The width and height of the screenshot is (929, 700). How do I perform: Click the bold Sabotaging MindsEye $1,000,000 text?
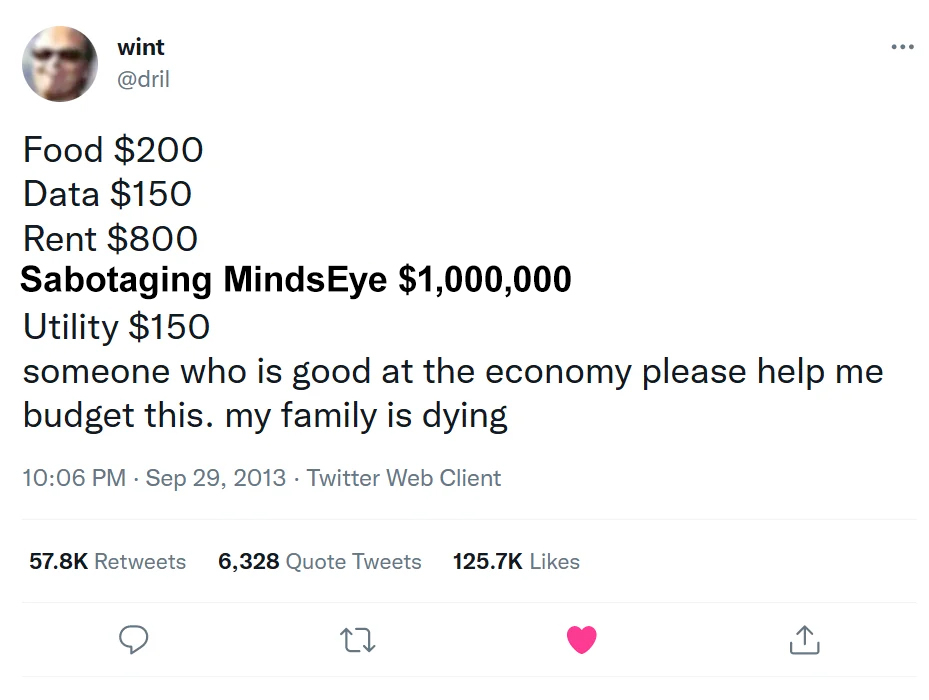pos(296,280)
